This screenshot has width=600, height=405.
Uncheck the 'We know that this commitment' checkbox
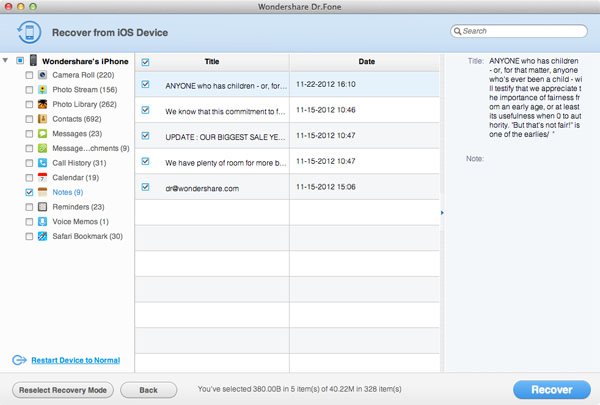point(145,110)
